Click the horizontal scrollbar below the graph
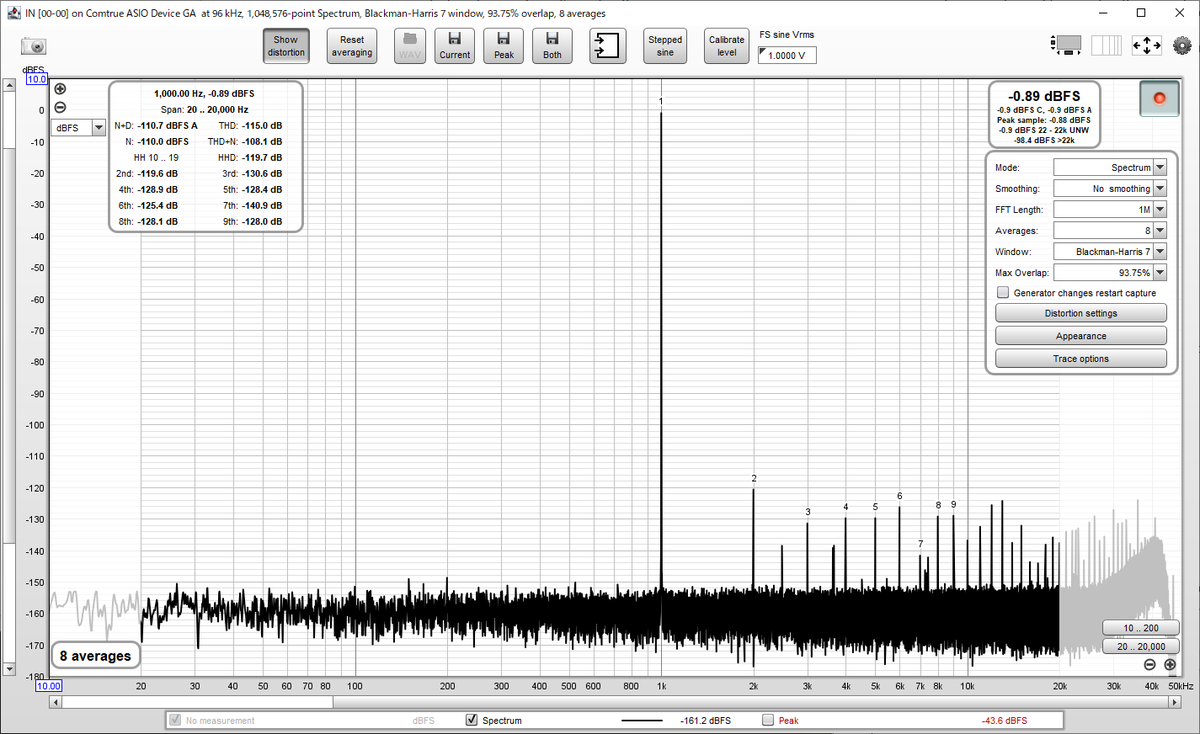Viewport: 1200px width, 734px height. pos(616,701)
